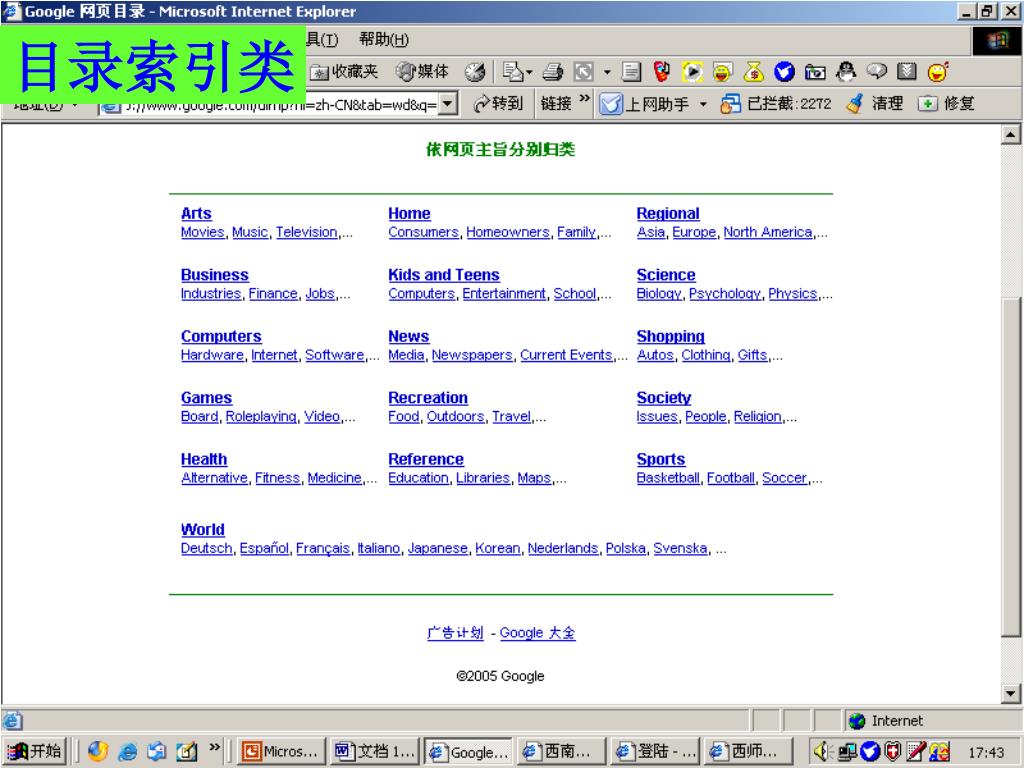The image size is (1024, 768).
Task: Open the Kids and Teens link
Action: (444, 275)
